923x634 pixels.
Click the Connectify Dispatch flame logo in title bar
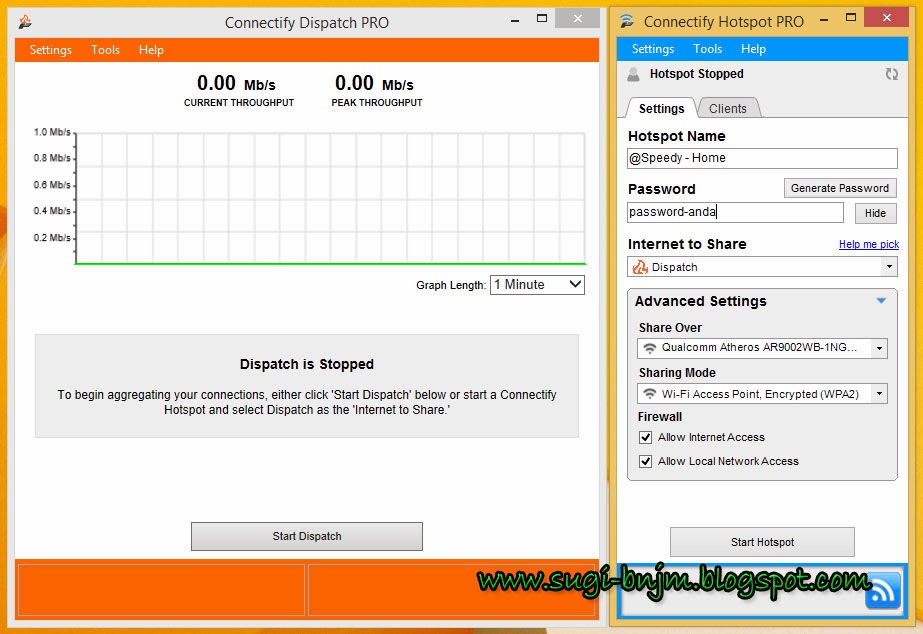point(25,22)
